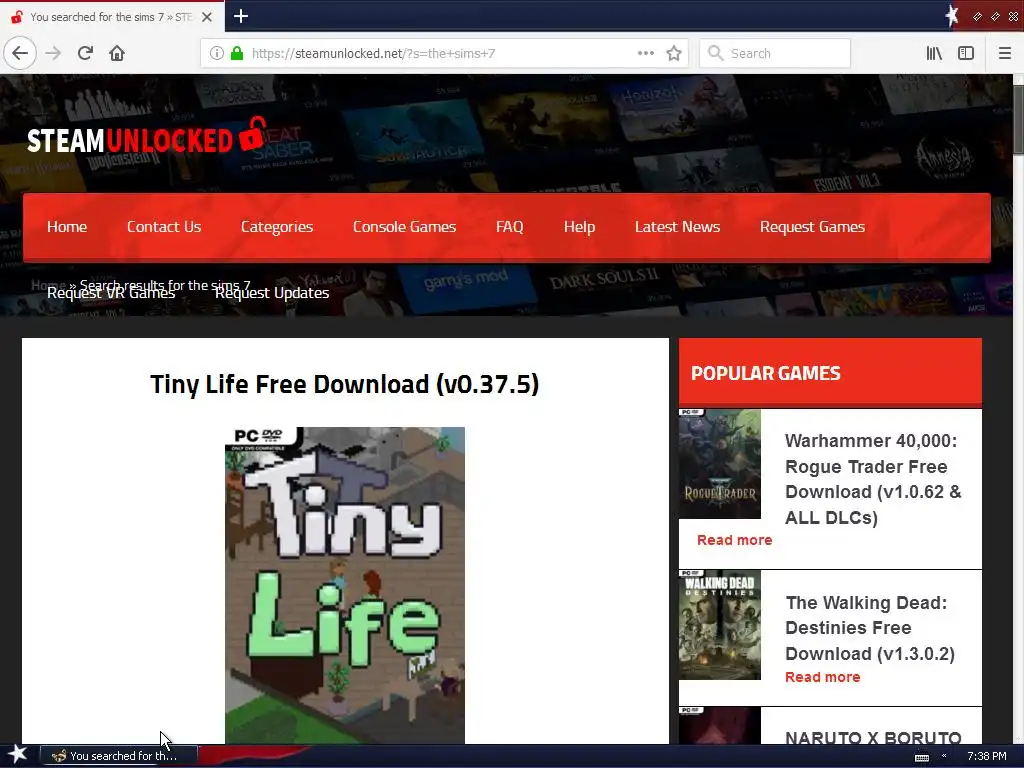
Task: Open Warhammer 40,000: Rogue Trader title link
Action: click(872, 479)
